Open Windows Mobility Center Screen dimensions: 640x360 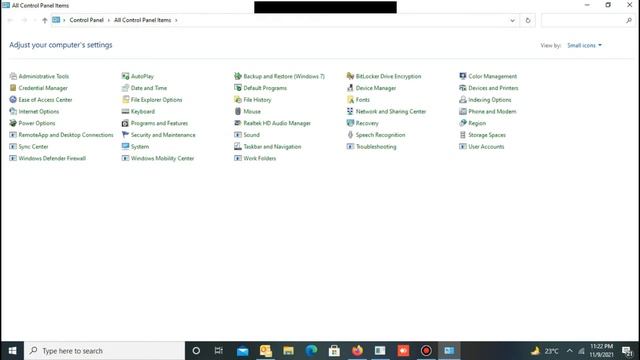click(x=162, y=158)
